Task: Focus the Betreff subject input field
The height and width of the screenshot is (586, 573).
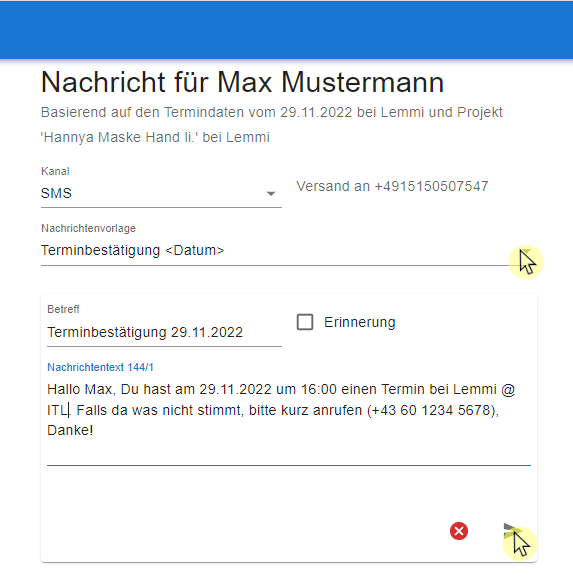Action: point(164,332)
